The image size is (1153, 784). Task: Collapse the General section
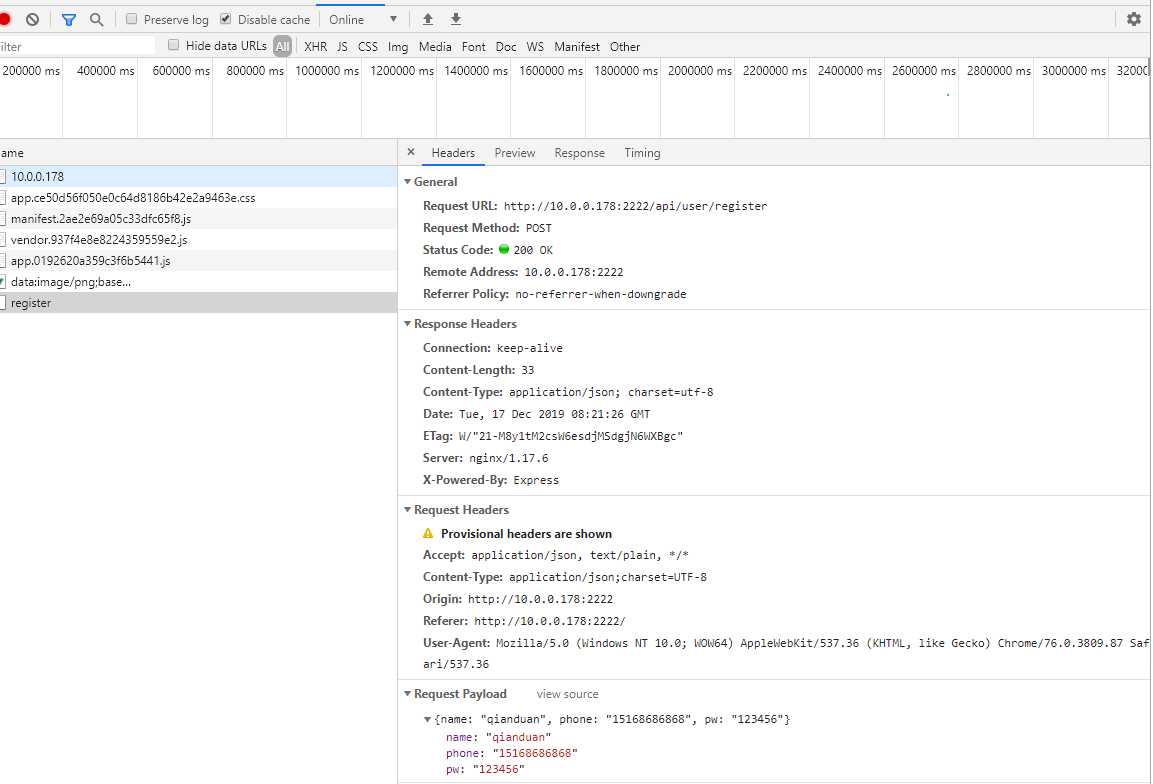click(x=407, y=182)
